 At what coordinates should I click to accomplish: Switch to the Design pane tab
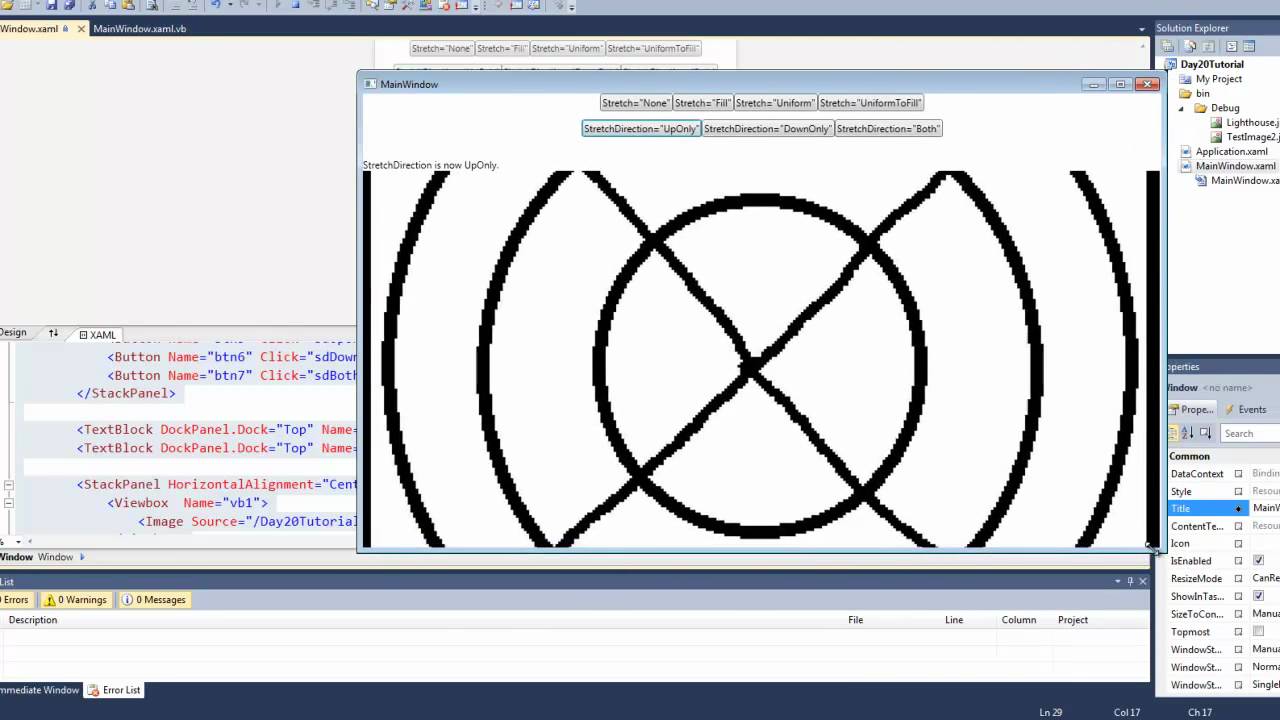click(13, 333)
